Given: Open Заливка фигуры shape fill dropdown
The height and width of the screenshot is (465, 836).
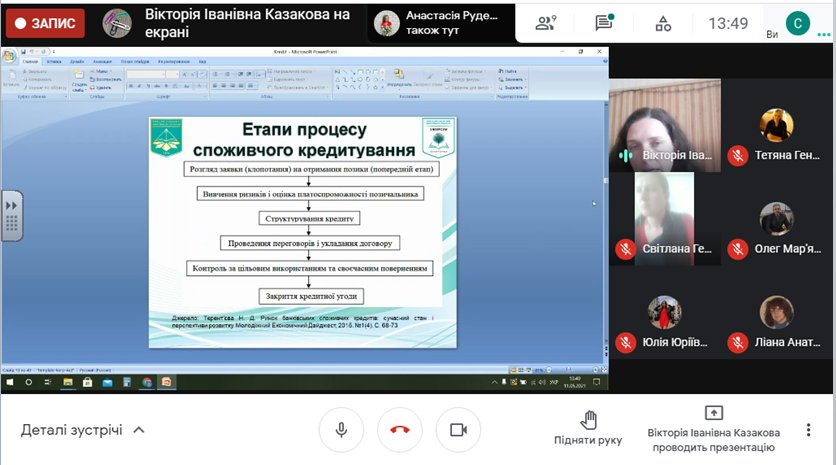Looking at the screenshot, I should pos(465,71).
